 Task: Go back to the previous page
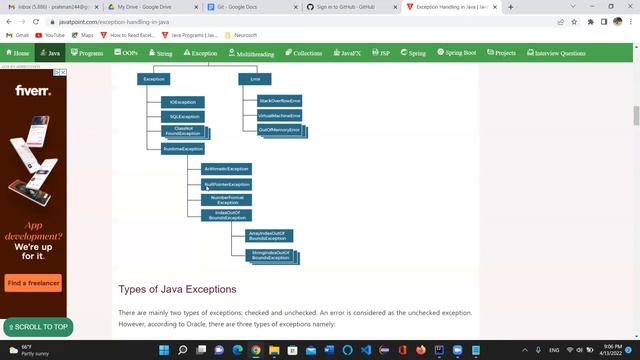[x=9, y=22]
